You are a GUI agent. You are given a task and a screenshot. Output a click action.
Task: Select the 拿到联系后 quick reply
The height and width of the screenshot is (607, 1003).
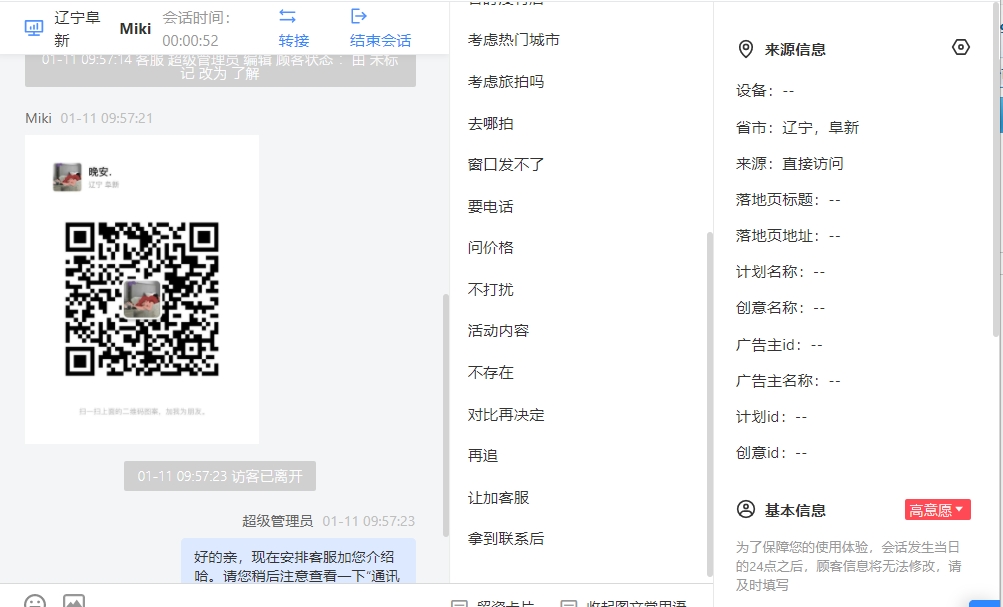pyautogui.click(x=506, y=539)
